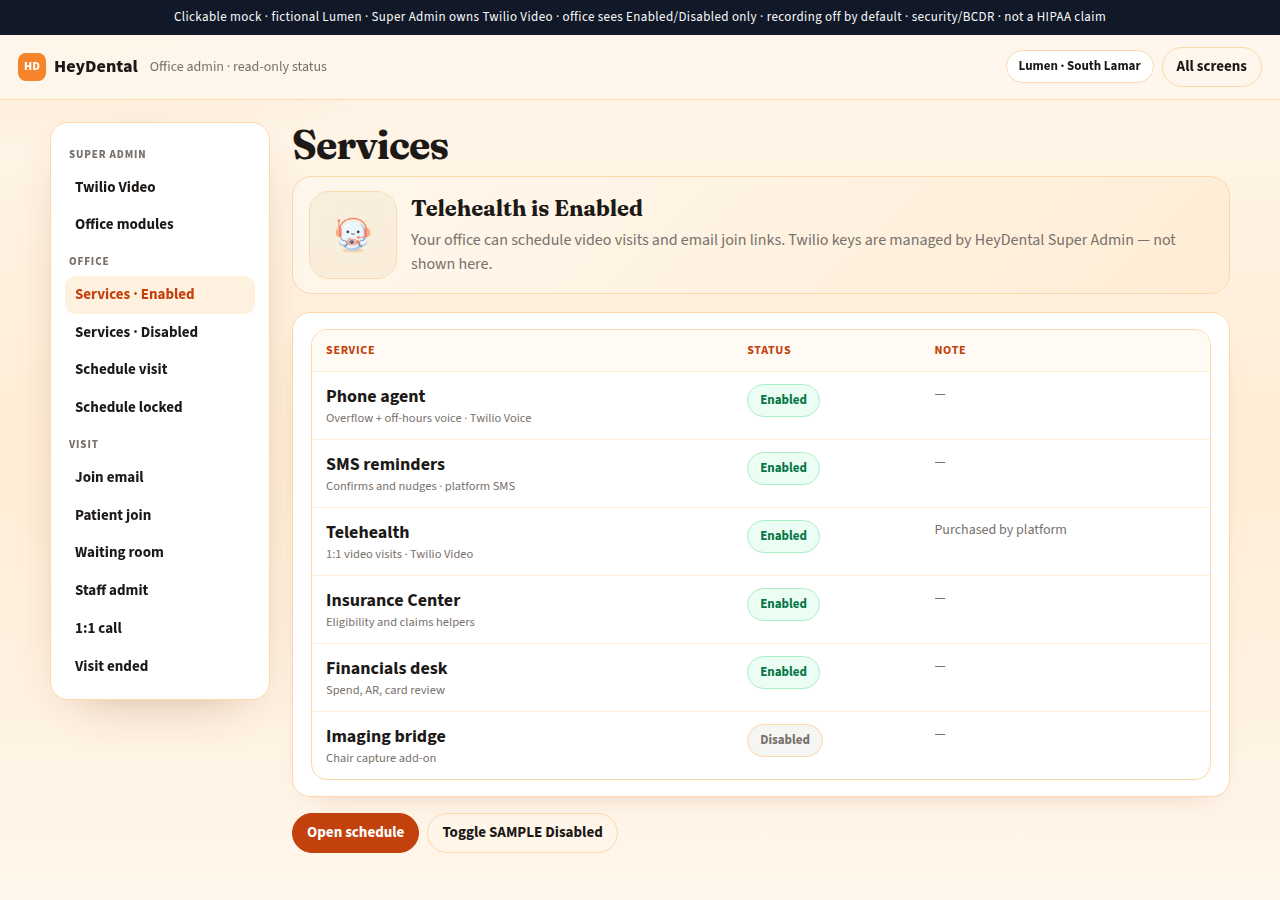Image resolution: width=1280 pixels, height=900 pixels.
Task: Select the Imaging bridge service name
Action: [x=386, y=736]
